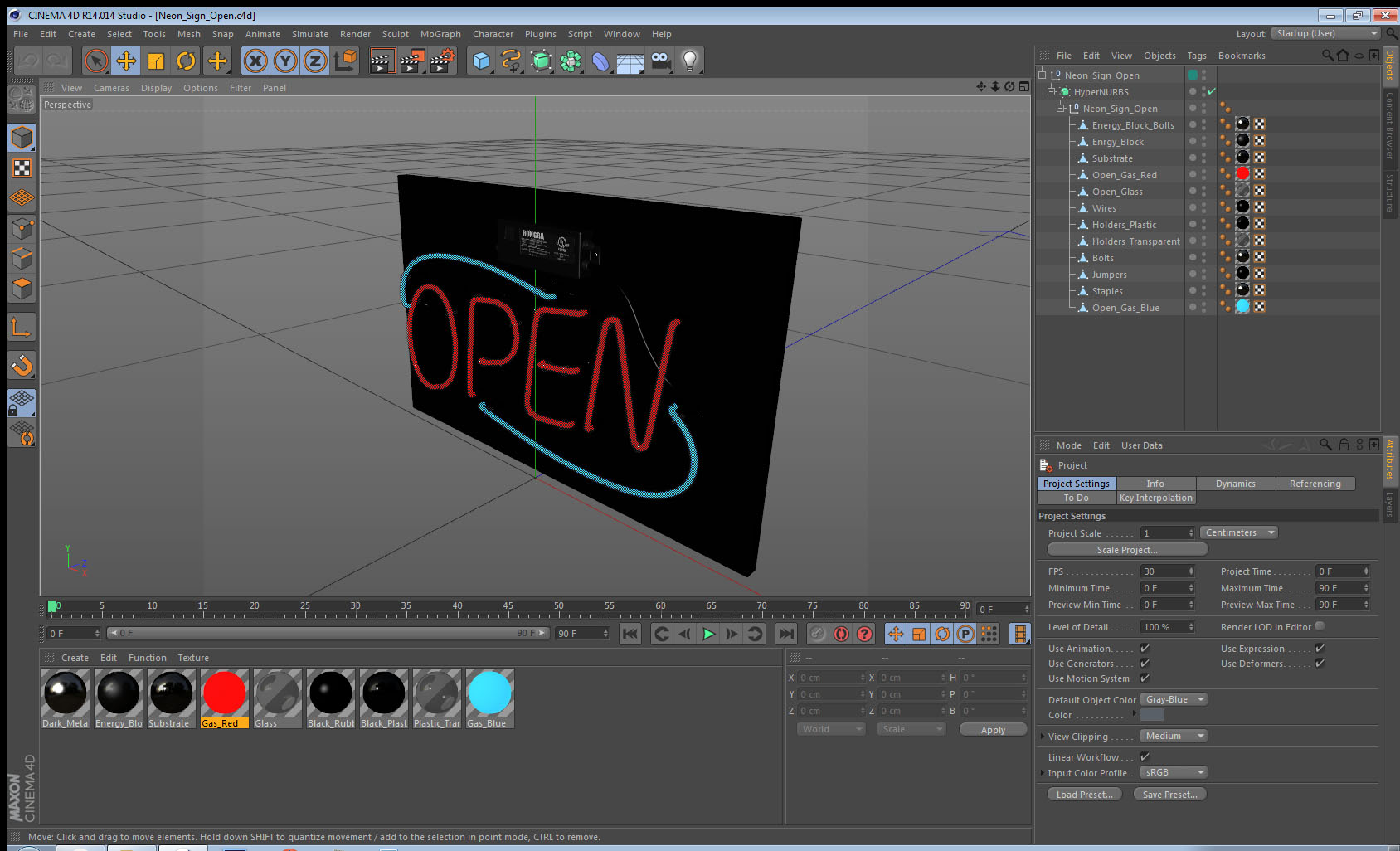This screenshot has height=851, width=1400.
Task: Switch coordinate system icon
Action: point(345,61)
